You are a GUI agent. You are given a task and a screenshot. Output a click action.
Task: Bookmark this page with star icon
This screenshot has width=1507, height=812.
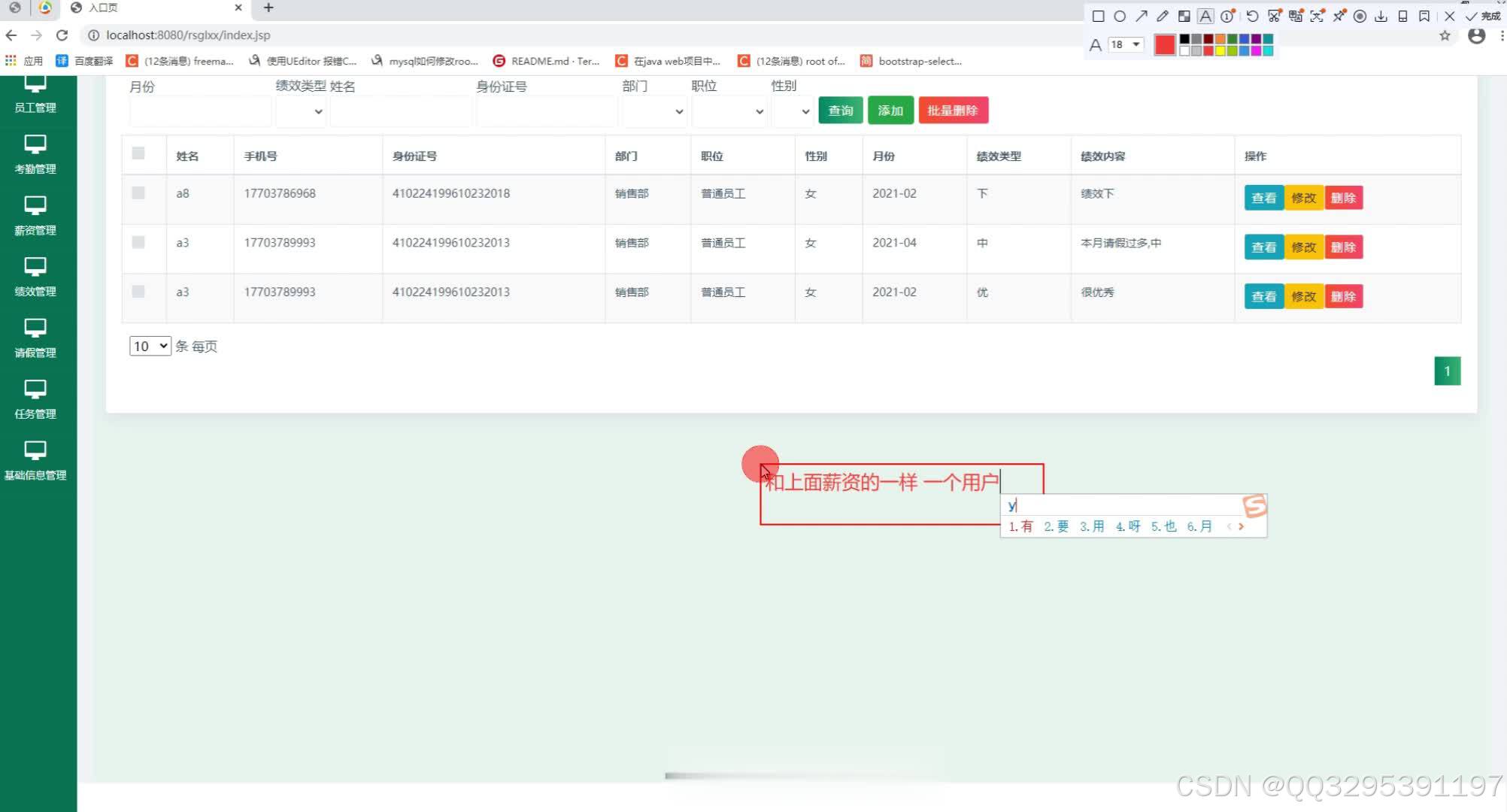[1445, 35]
